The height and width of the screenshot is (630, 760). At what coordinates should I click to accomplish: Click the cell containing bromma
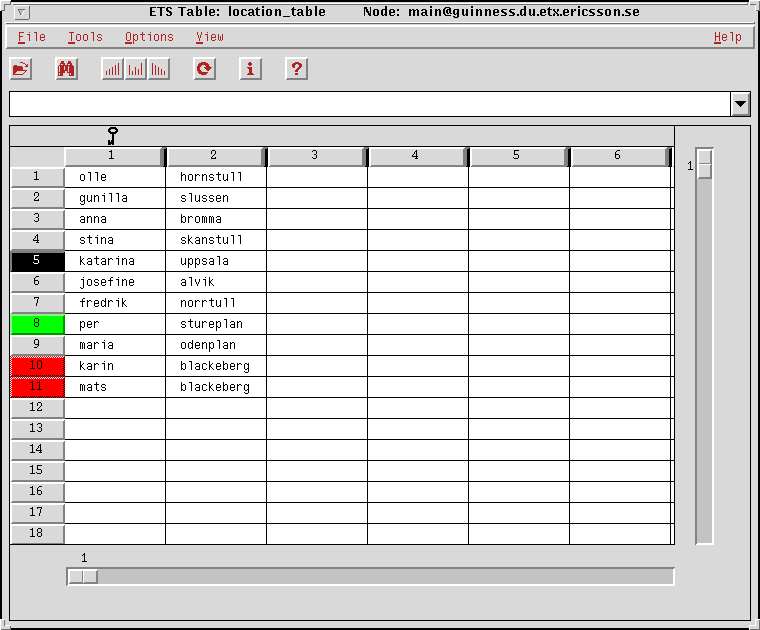coord(216,219)
